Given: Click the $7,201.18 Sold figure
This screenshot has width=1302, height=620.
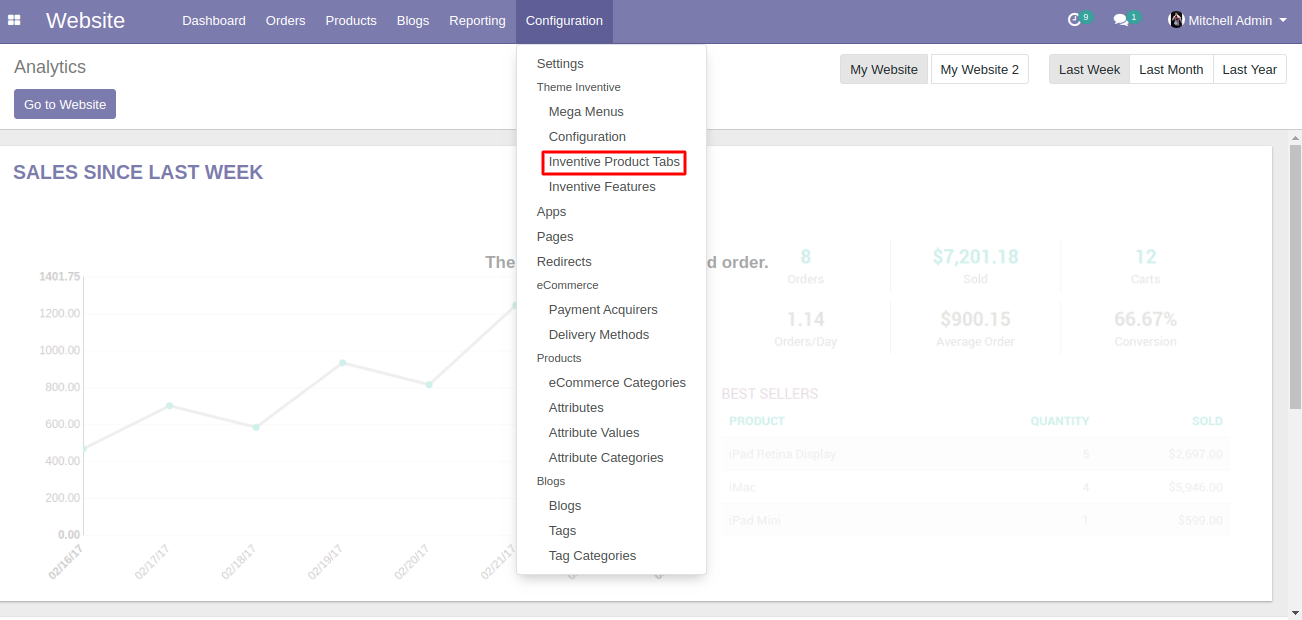Looking at the screenshot, I should (x=975, y=266).
